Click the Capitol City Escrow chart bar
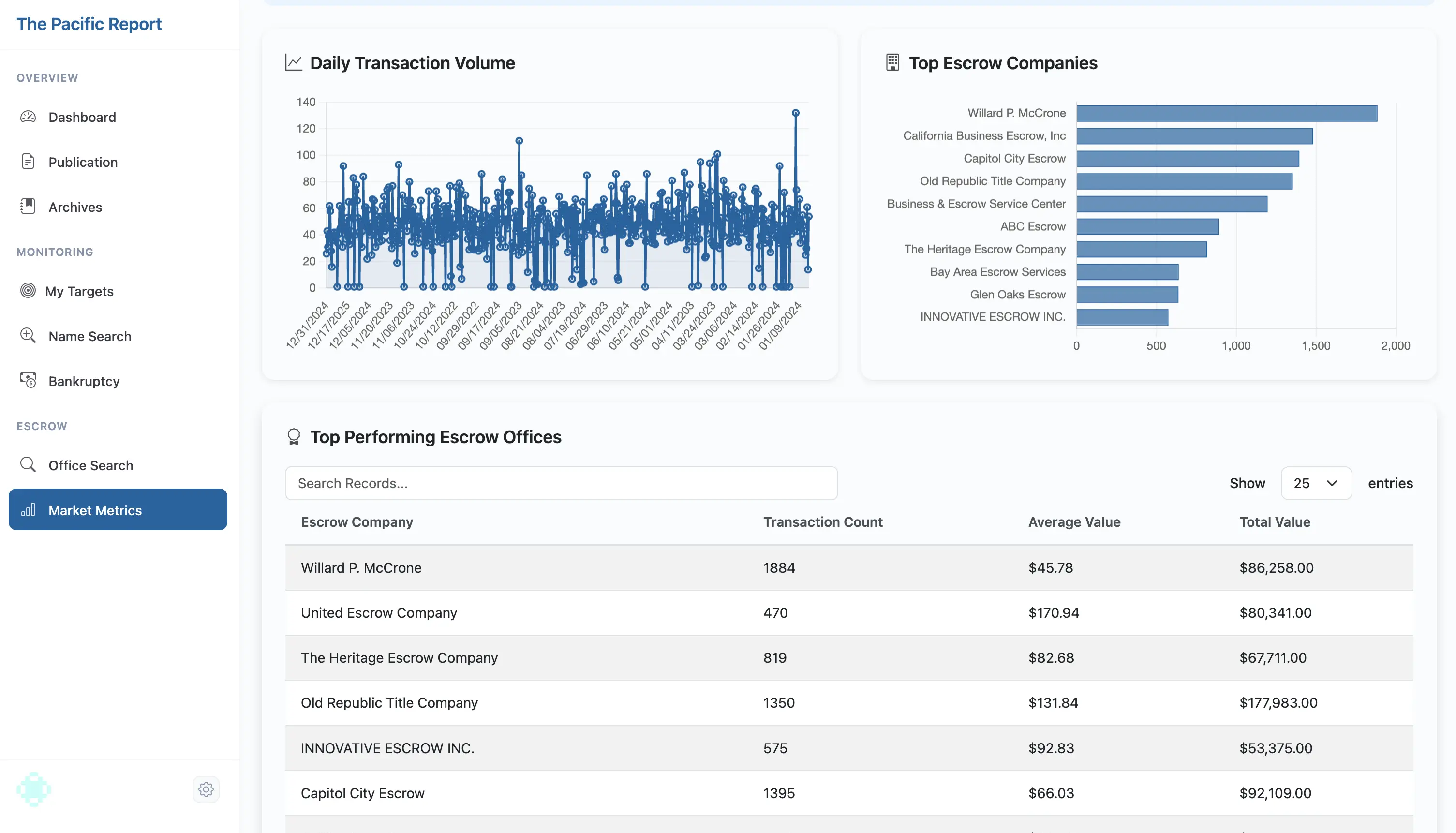 (1188, 159)
